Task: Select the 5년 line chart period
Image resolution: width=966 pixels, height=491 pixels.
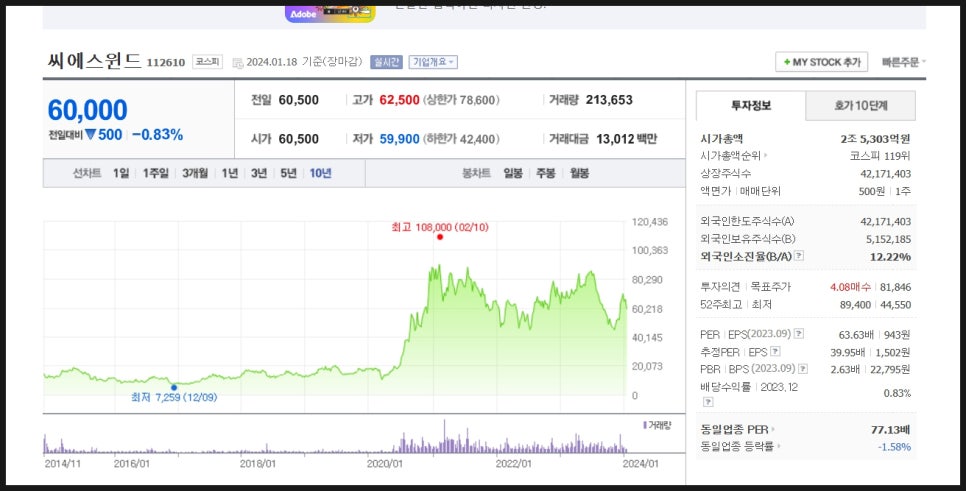Action: click(x=288, y=173)
